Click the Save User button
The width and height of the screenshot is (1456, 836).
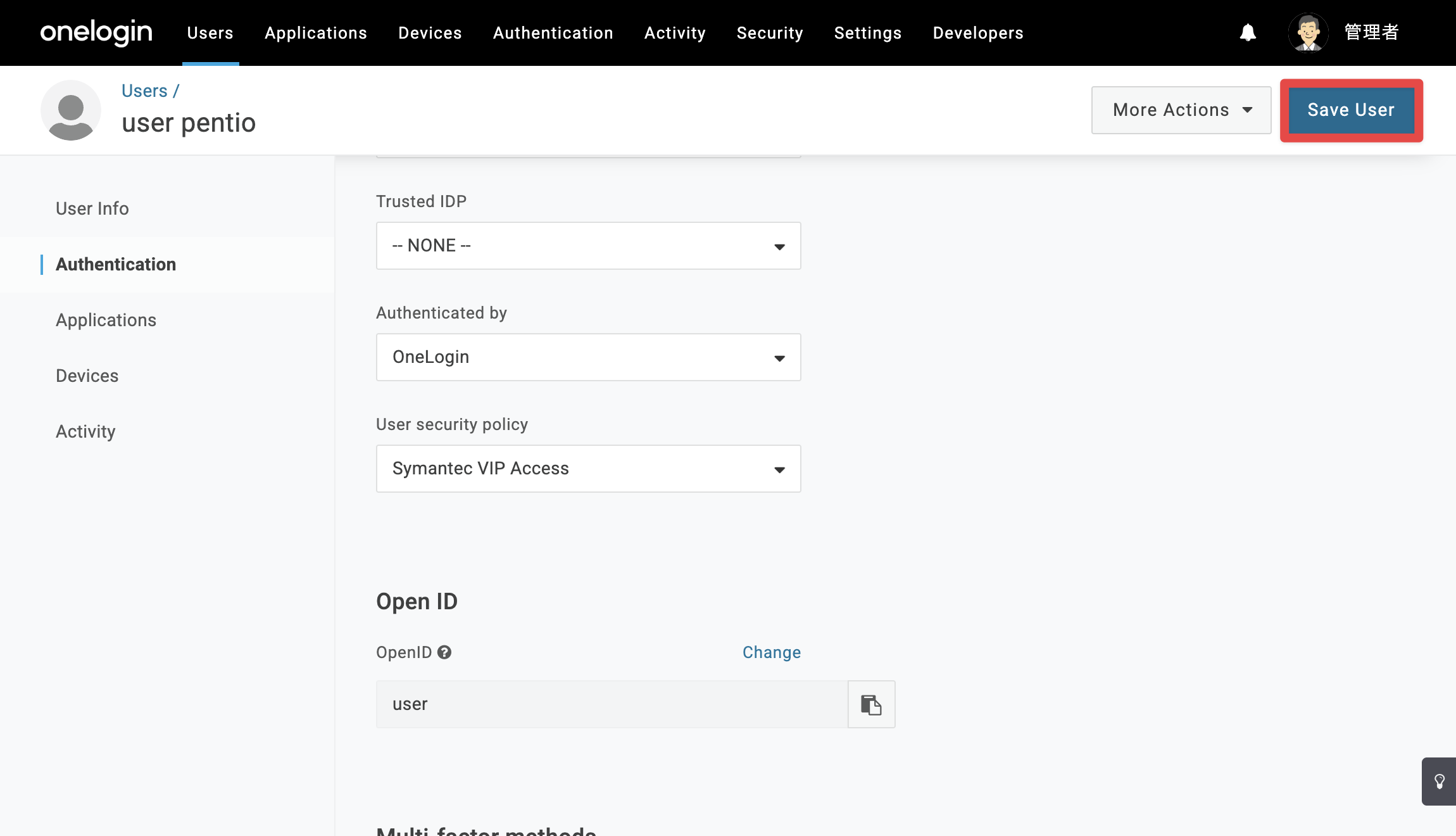click(1352, 110)
